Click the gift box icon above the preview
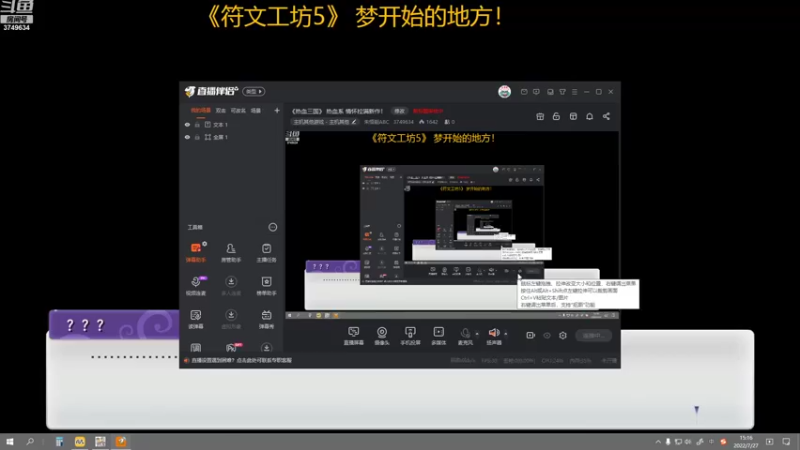 540,116
